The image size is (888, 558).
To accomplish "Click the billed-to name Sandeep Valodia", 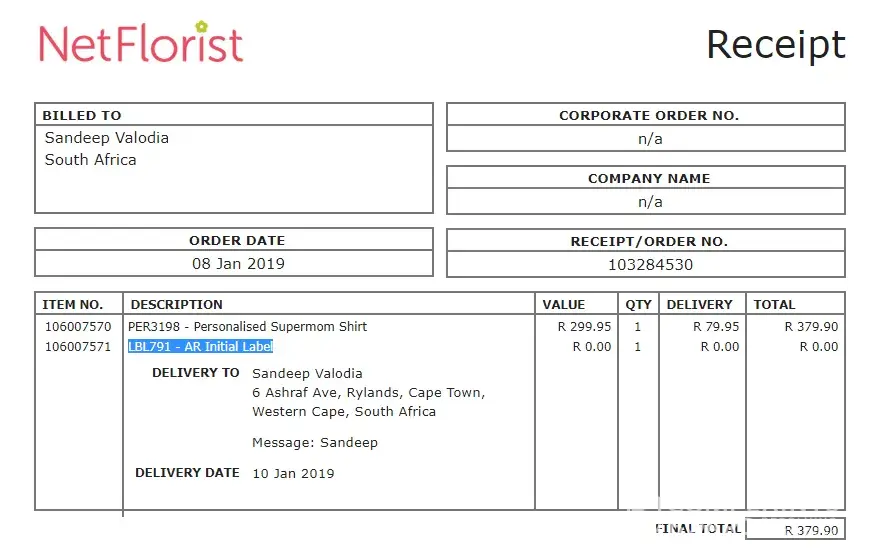I will [107, 138].
